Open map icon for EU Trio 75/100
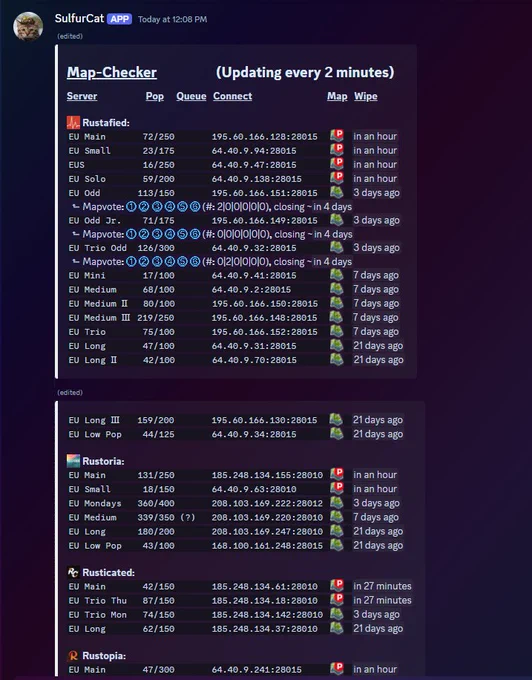Screen dimensions: 532x680 coord(336,331)
